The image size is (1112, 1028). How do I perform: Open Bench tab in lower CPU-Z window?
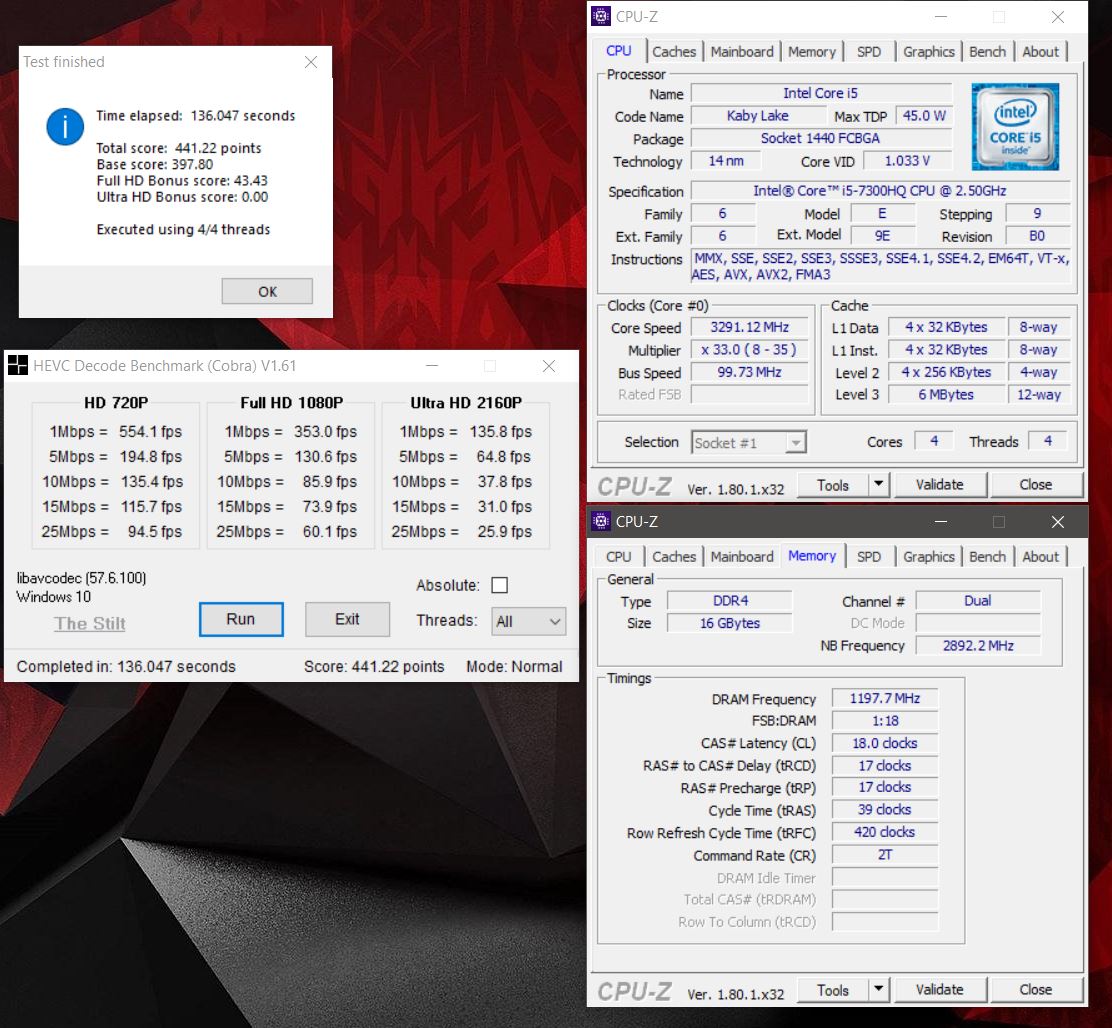pos(987,557)
